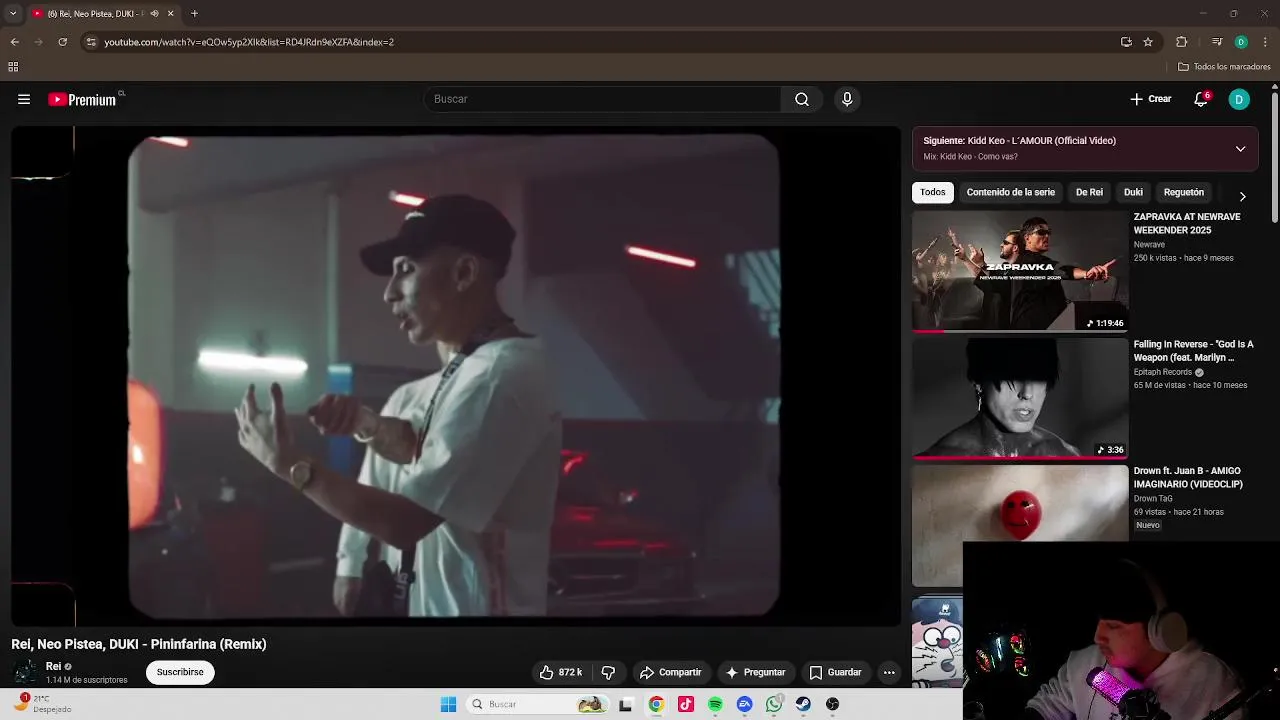The height and width of the screenshot is (720, 1280).
Task: Open Task View in taskbar
Action: point(626,704)
